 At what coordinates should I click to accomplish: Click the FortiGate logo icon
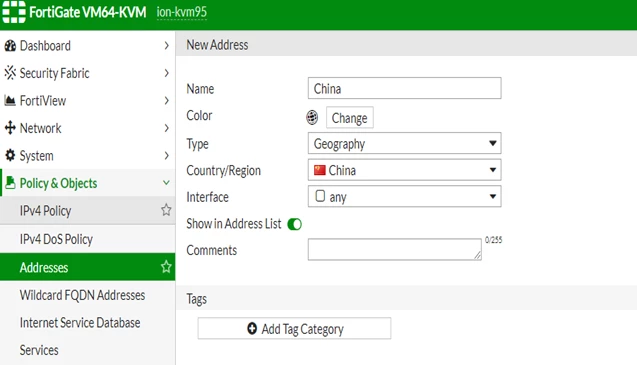tap(14, 12)
